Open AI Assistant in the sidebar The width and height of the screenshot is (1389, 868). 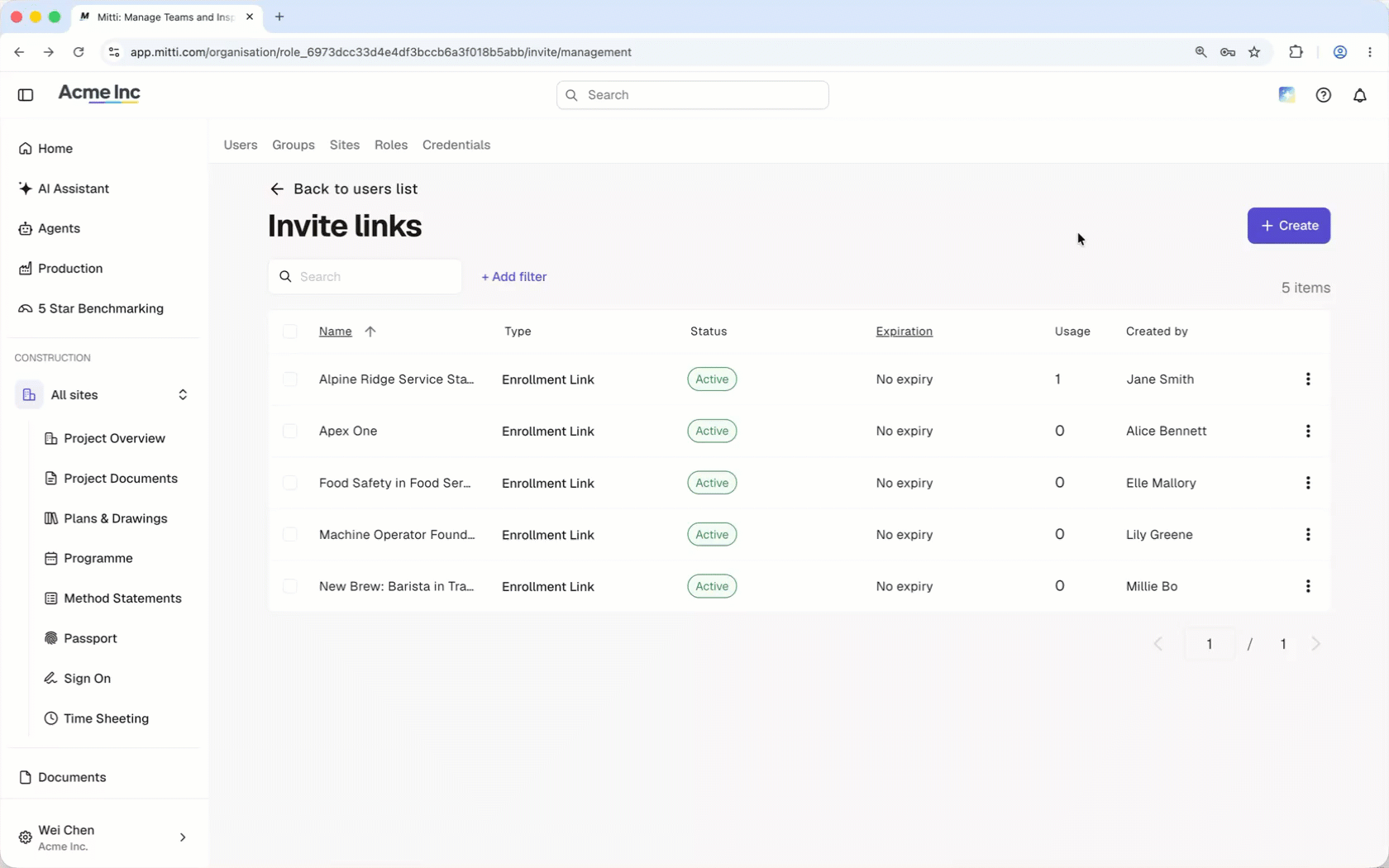click(64, 188)
